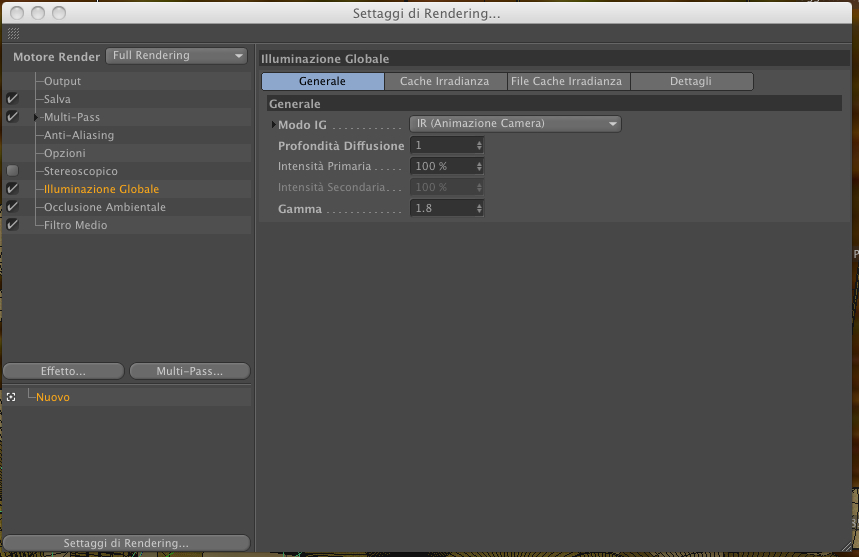Select Illuminazione Globale in the tree
859x557 pixels.
101,189
